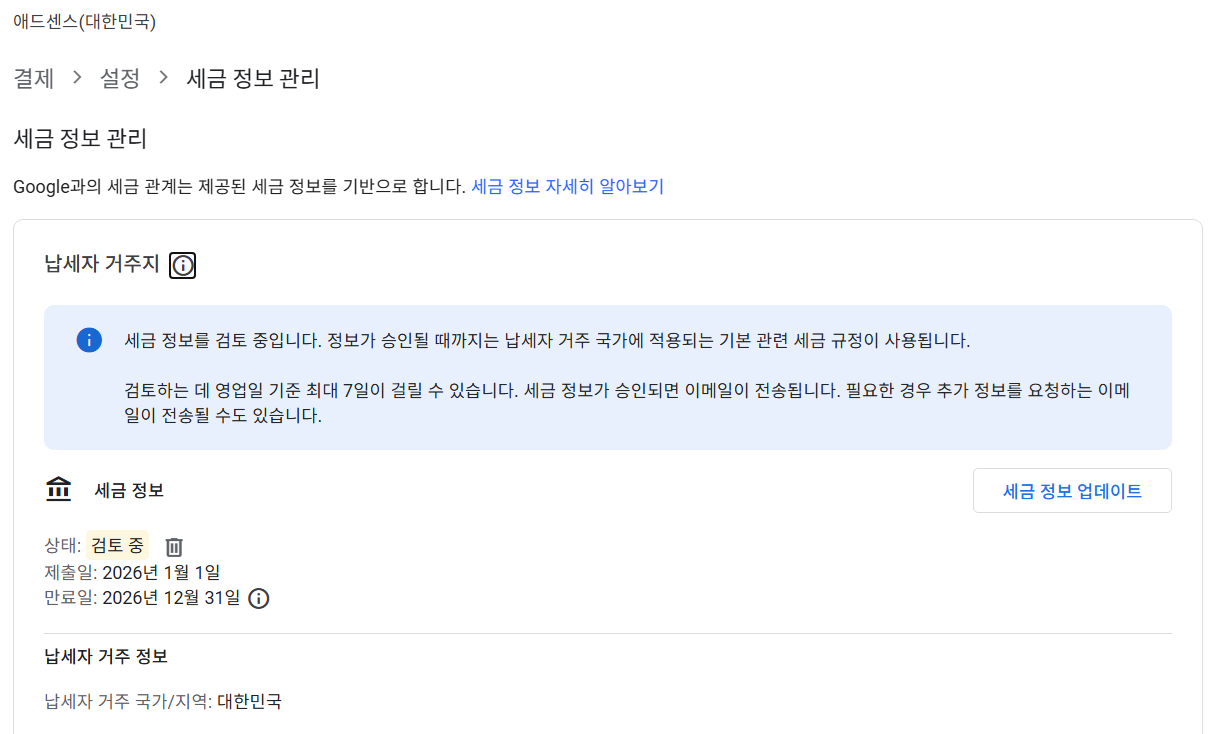Click the 납세자 거주지 section title
This screenshot has height=734, width=1219.
[95, 264]
